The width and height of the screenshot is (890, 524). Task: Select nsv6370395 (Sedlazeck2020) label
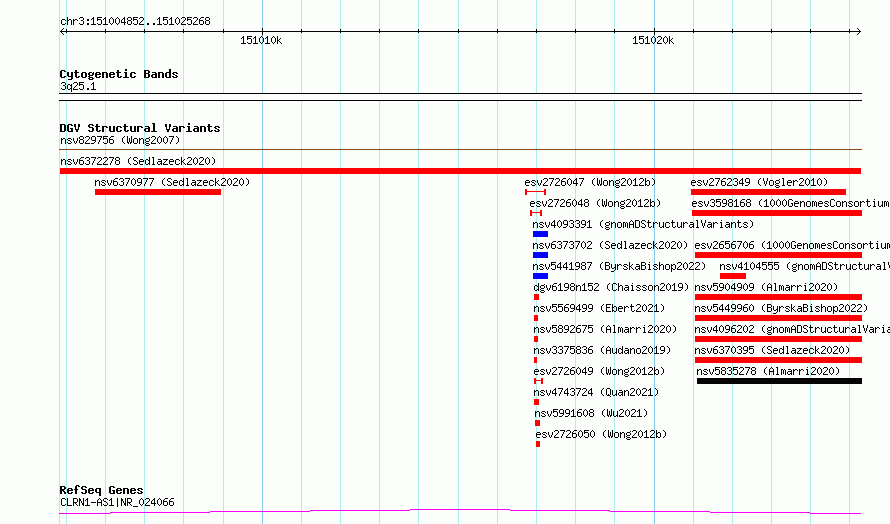pyautogui.click(x=773, y=350)
